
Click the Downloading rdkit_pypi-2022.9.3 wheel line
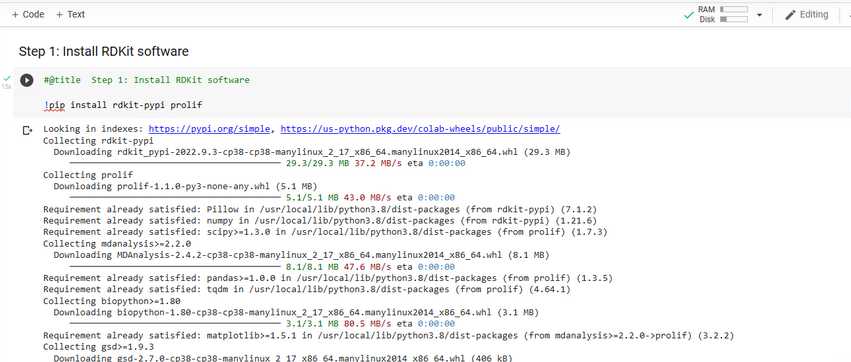312,152
